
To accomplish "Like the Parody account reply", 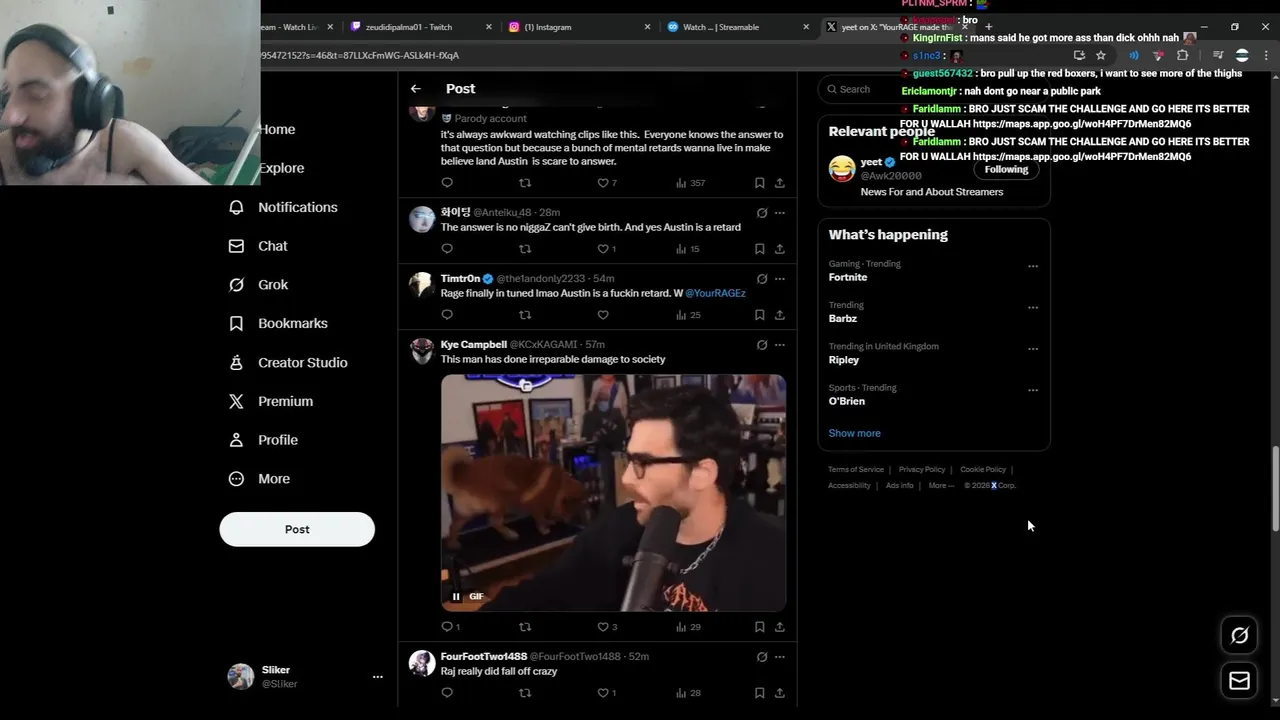I will (x=603, y=183).
